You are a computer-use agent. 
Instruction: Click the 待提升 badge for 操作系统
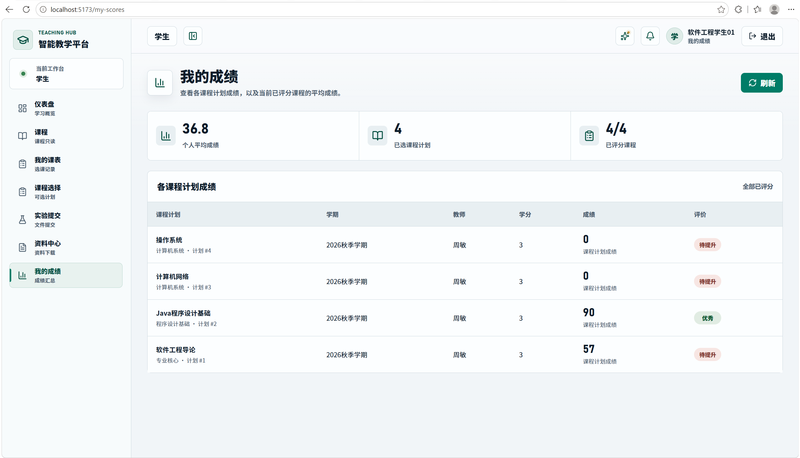[707, 245]
